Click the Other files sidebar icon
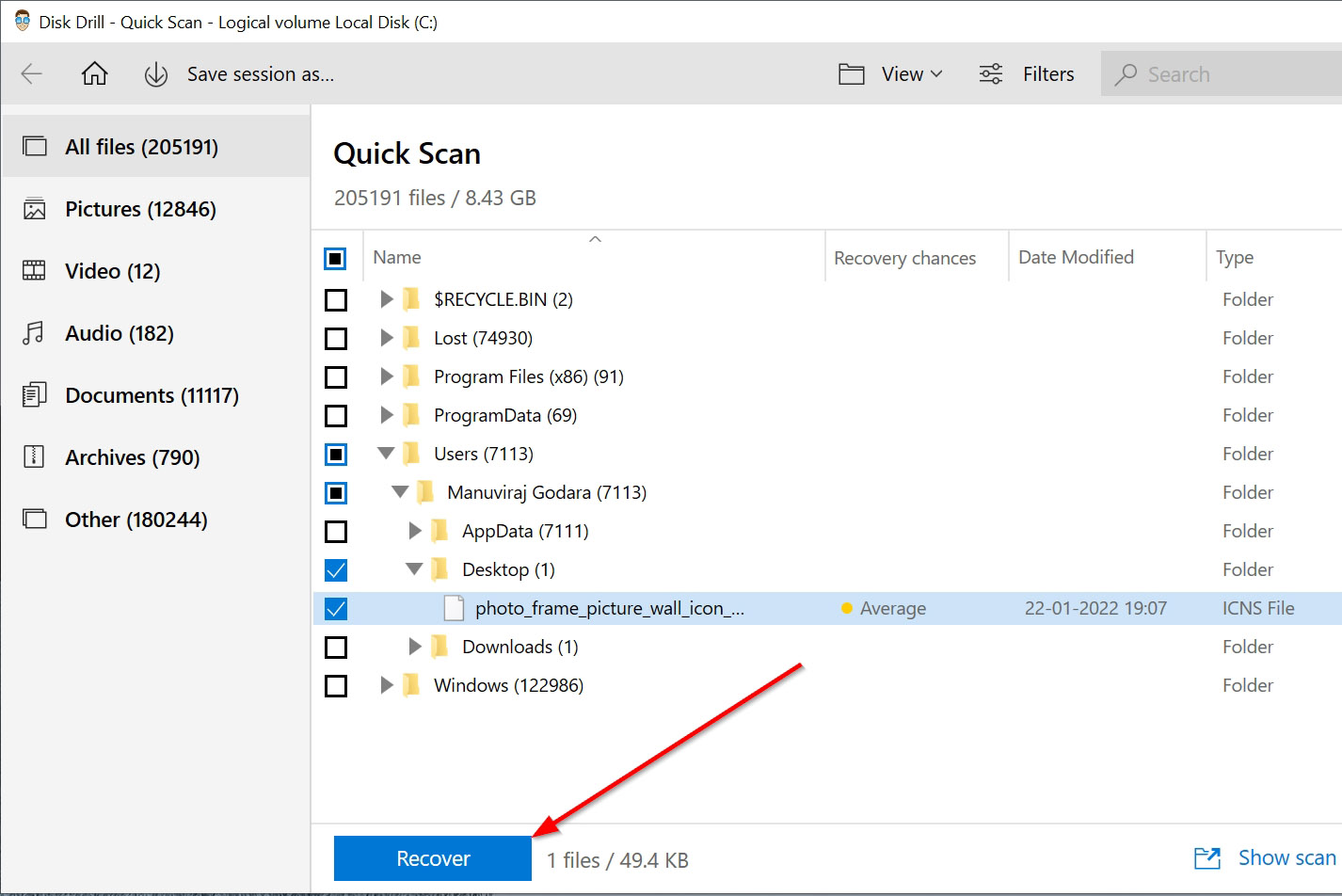This screenshot has height=896, width=1342. pyautogui.click(x=35, y=520)
